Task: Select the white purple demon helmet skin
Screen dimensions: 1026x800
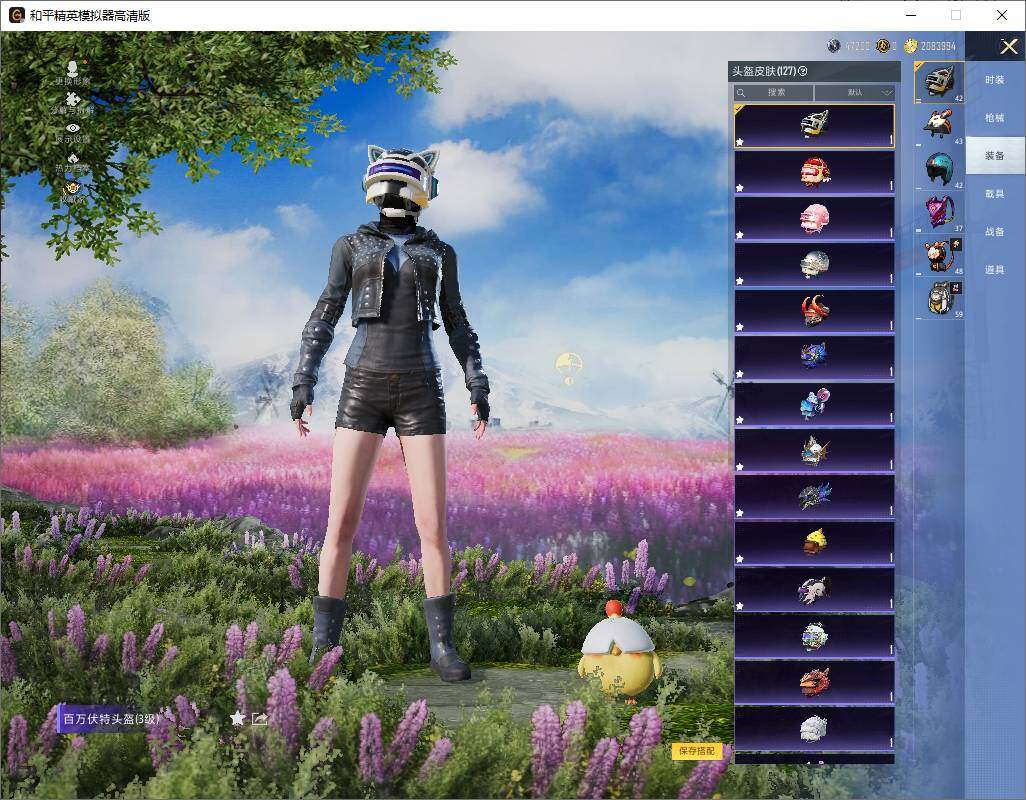Action: (x=814, y=590)
